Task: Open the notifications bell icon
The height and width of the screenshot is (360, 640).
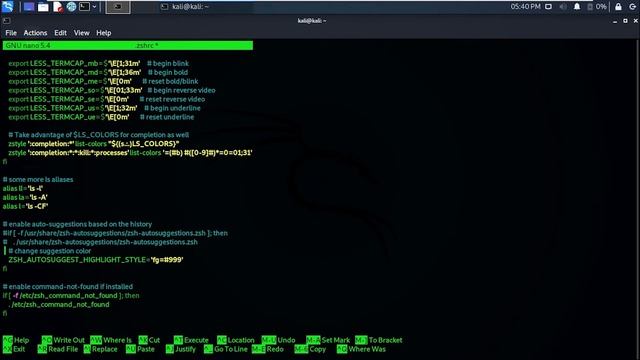Action: point(577,7)
